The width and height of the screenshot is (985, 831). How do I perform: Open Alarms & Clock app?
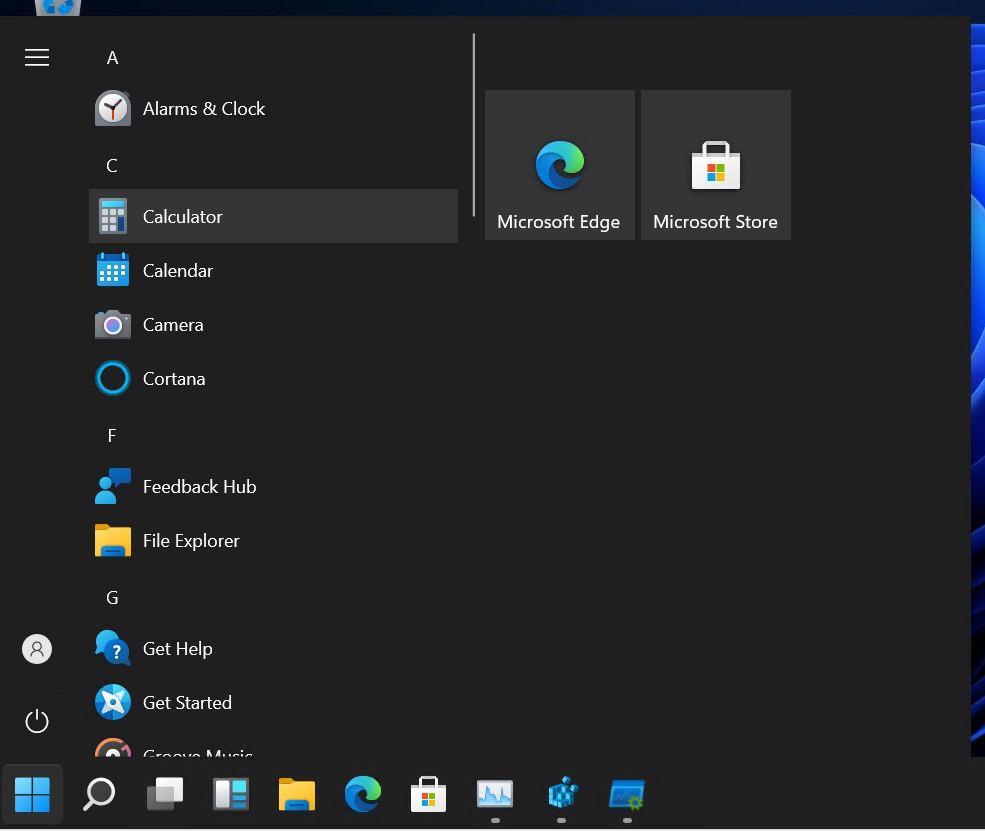coord(273,109)
